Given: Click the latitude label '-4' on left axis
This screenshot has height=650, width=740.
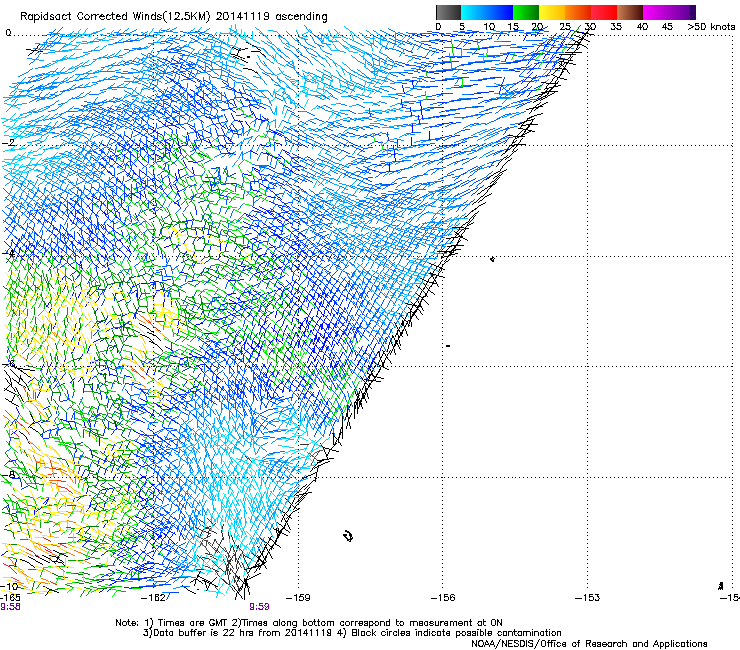Looking at the screenshot, I should click(9, 253).
